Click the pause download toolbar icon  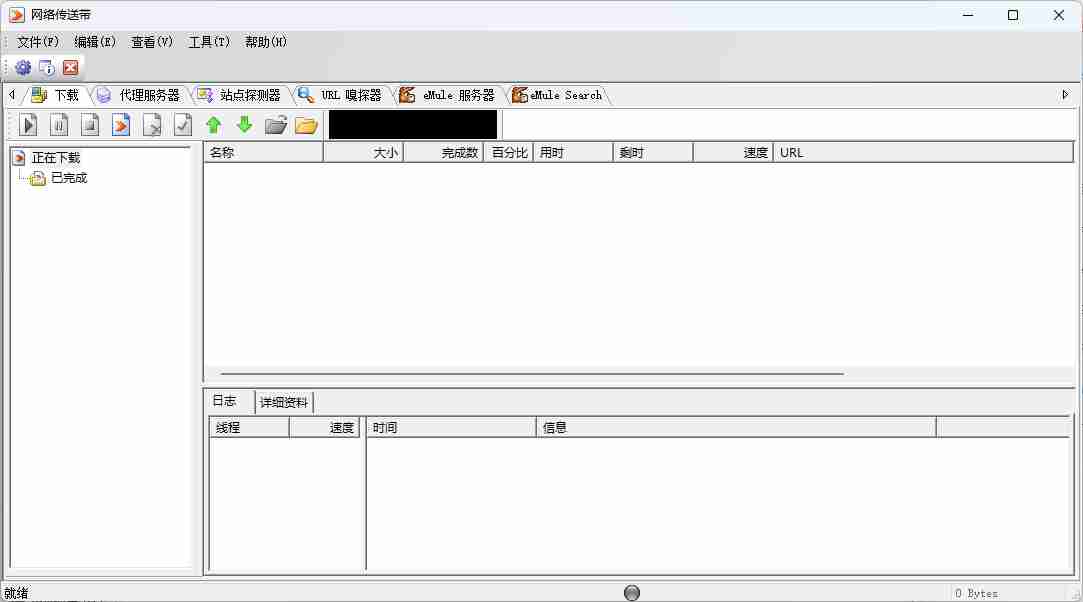[60, 125]
